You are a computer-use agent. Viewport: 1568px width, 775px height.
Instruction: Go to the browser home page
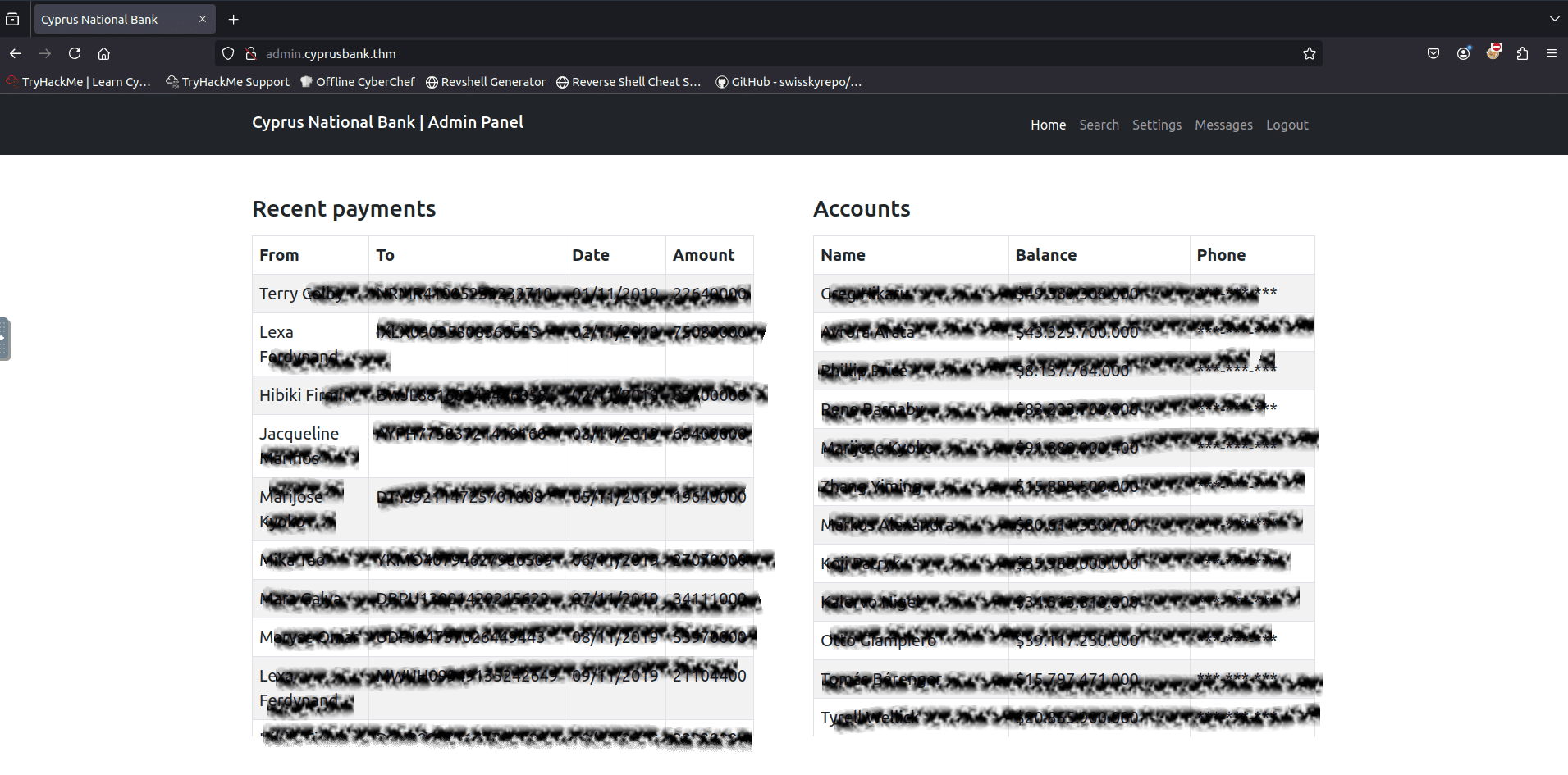[x=104, y=53]
